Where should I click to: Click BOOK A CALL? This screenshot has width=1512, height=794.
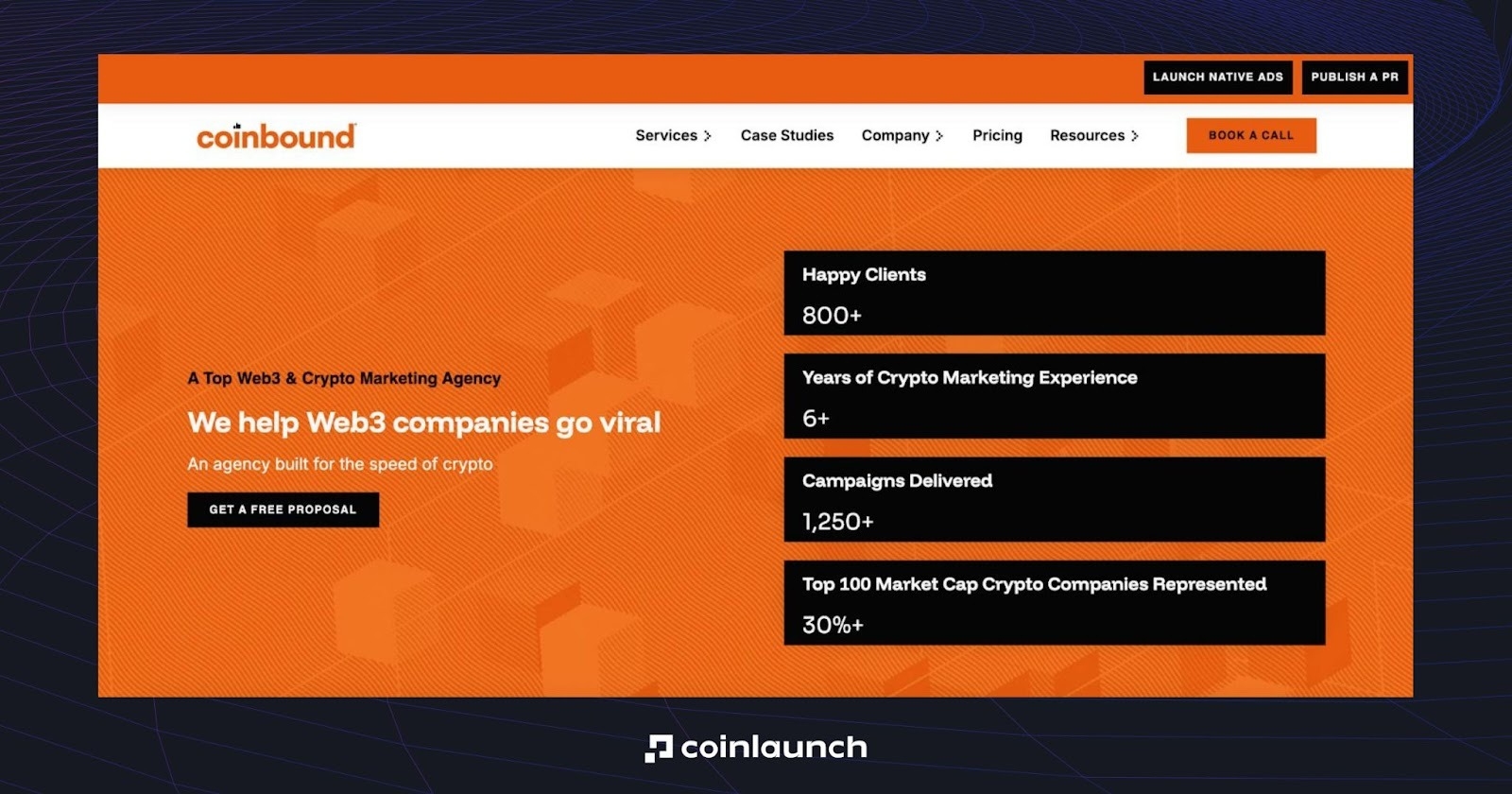pyautogui.click(x=1251, y=135)
